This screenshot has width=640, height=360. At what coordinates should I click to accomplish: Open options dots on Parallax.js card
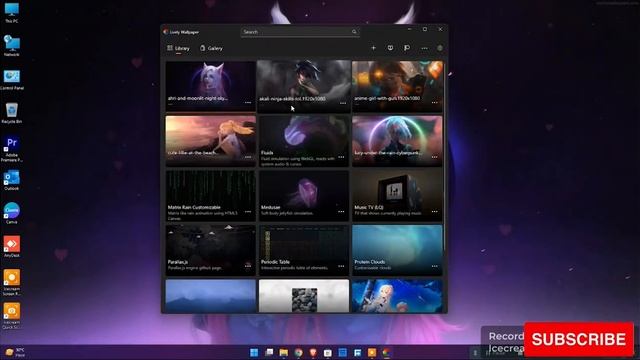point(248,266)
